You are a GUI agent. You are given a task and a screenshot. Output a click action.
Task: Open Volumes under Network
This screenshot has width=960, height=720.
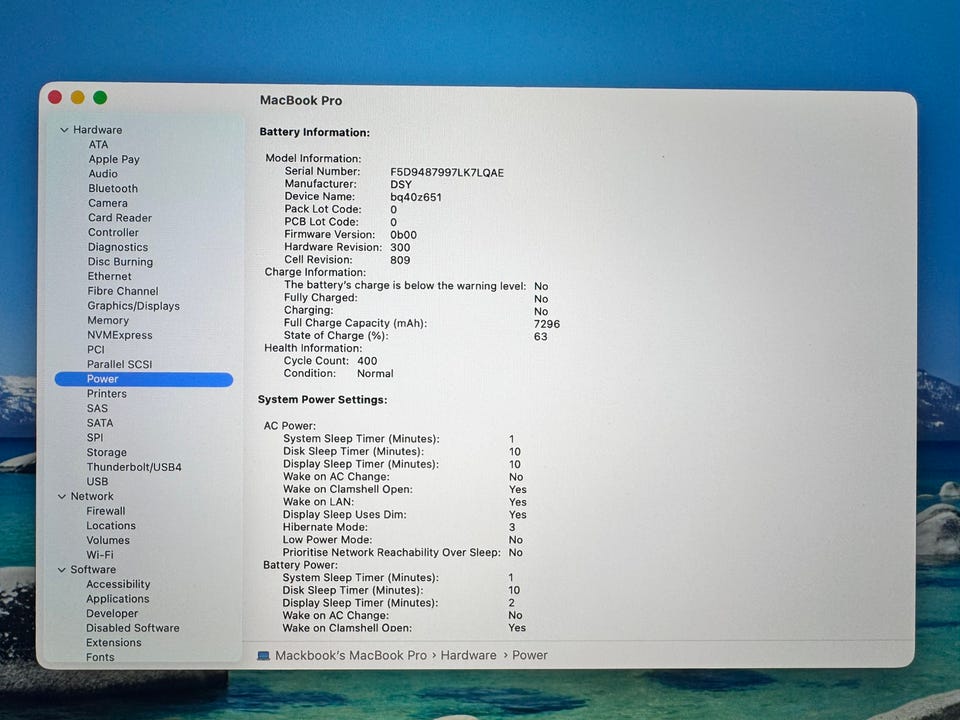tap(108, 541)
